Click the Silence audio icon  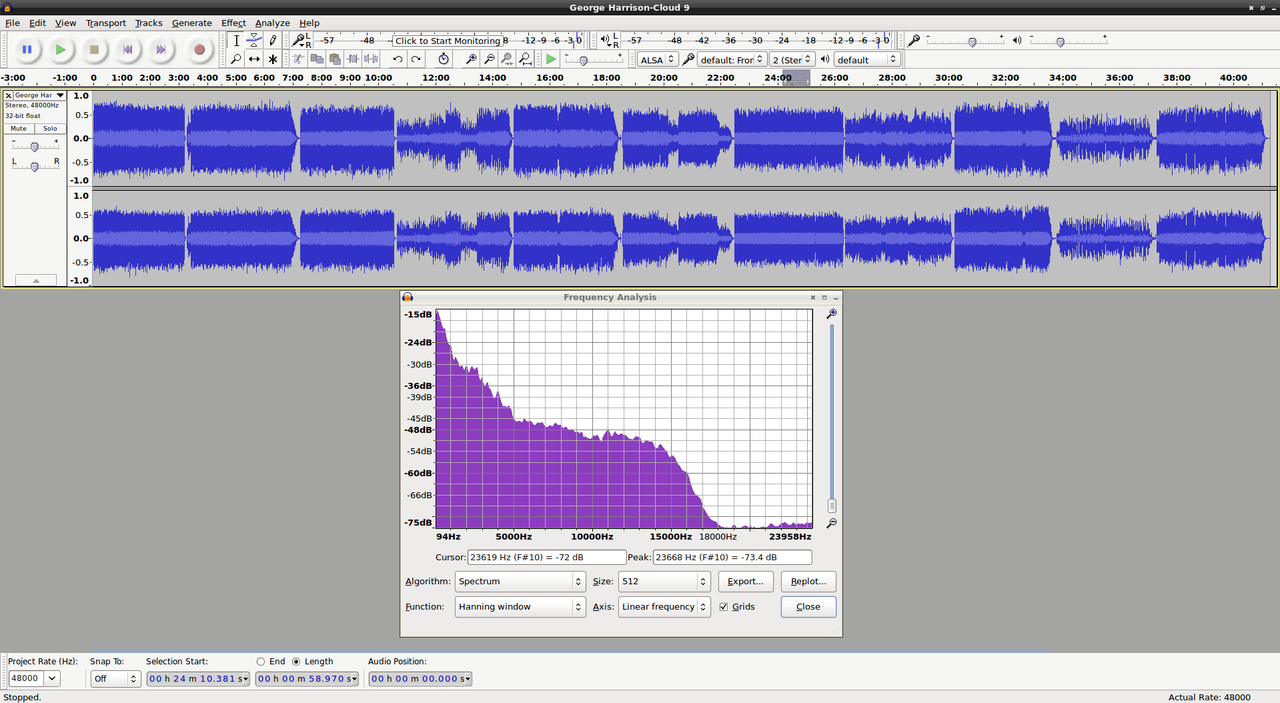click(x=371, y=59)
